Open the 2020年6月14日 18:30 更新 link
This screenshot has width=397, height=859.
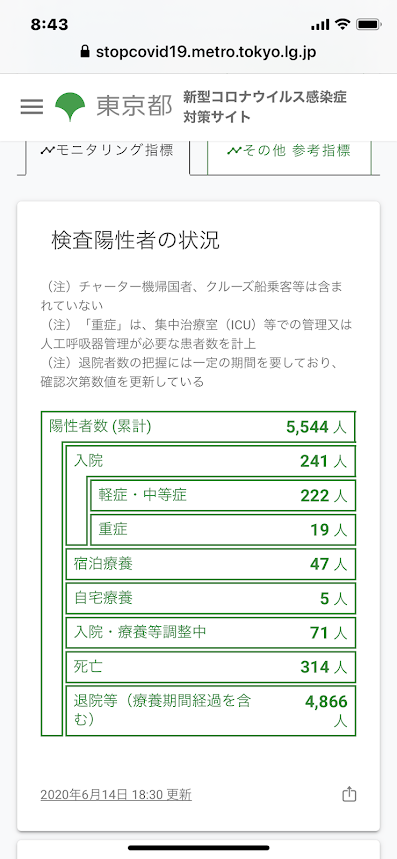point(116,795)
